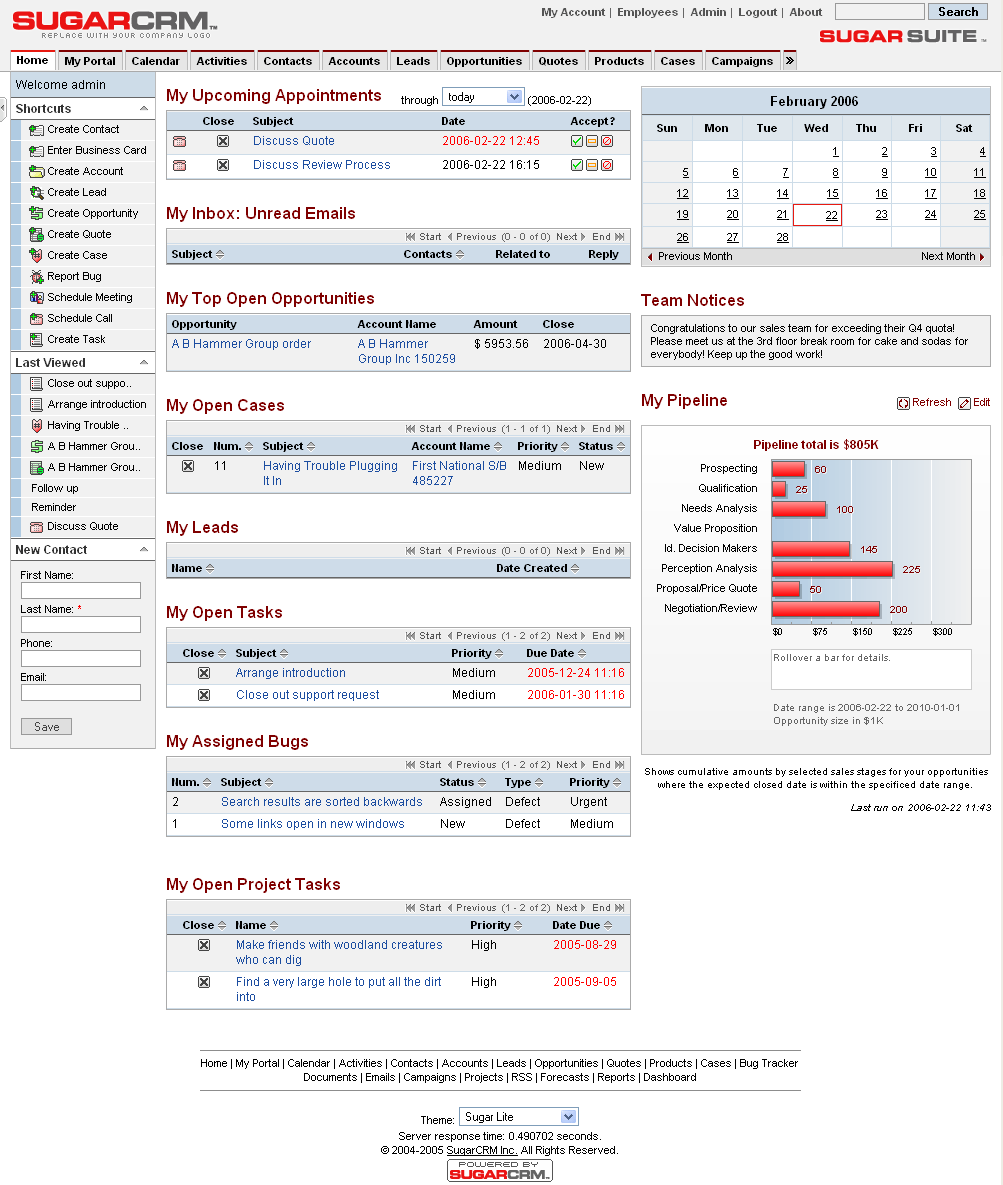Open the My Portal tab
1003x1185 pixels.
[90, 61]
